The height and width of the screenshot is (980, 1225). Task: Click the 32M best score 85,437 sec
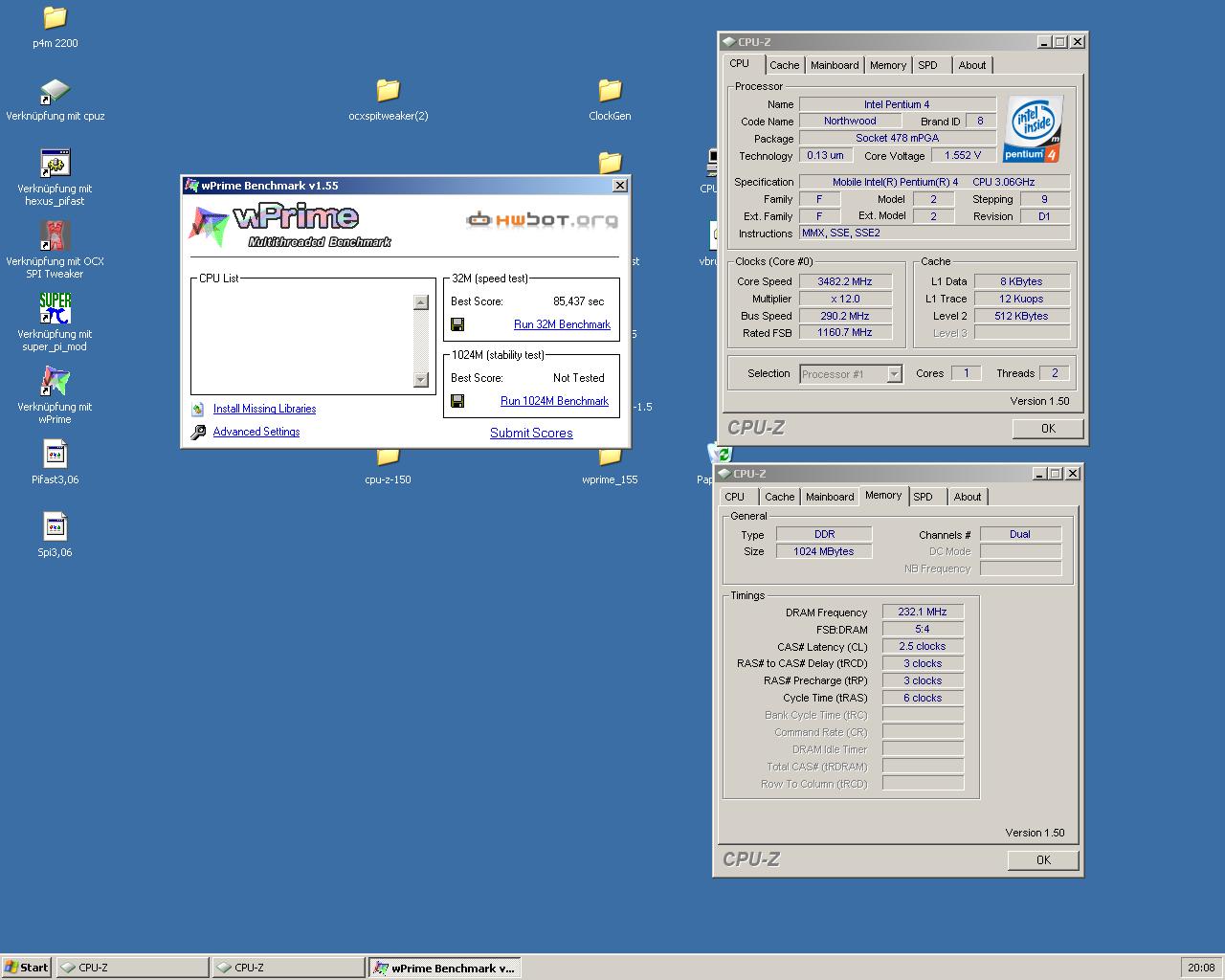[579, 301]
